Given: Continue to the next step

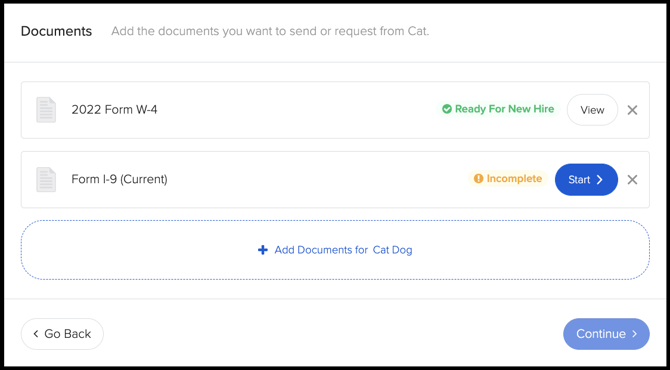Looking at the screenshot, I should 606,334.
